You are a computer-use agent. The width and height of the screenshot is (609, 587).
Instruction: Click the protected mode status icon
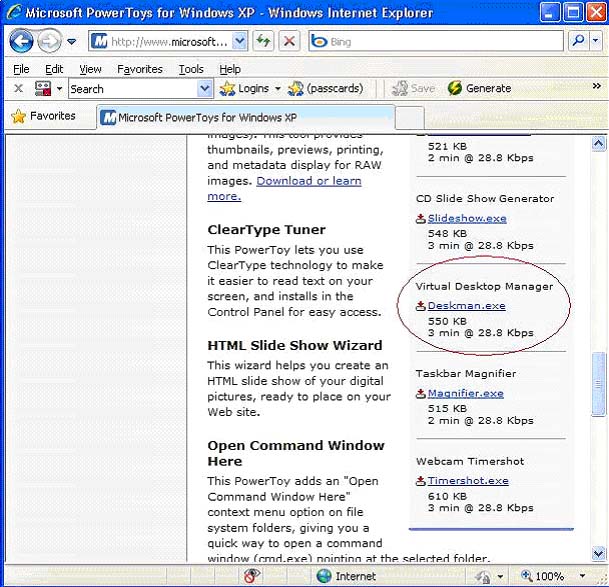click(x=484, y=577)
